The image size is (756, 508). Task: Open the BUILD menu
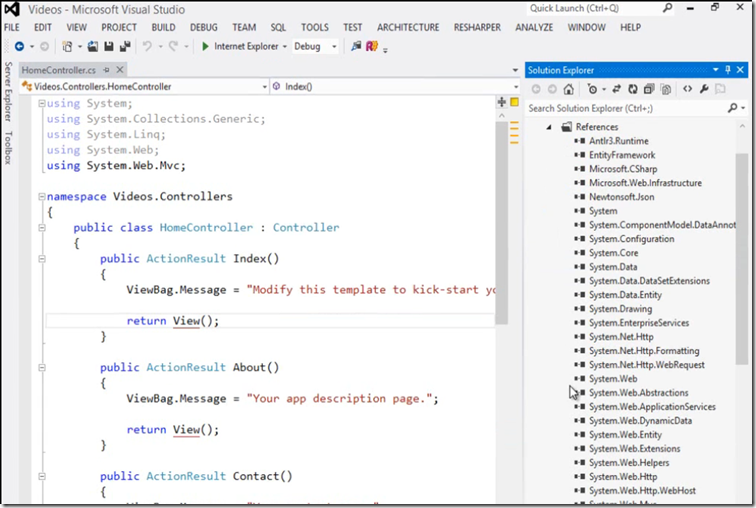pos(163,27)
